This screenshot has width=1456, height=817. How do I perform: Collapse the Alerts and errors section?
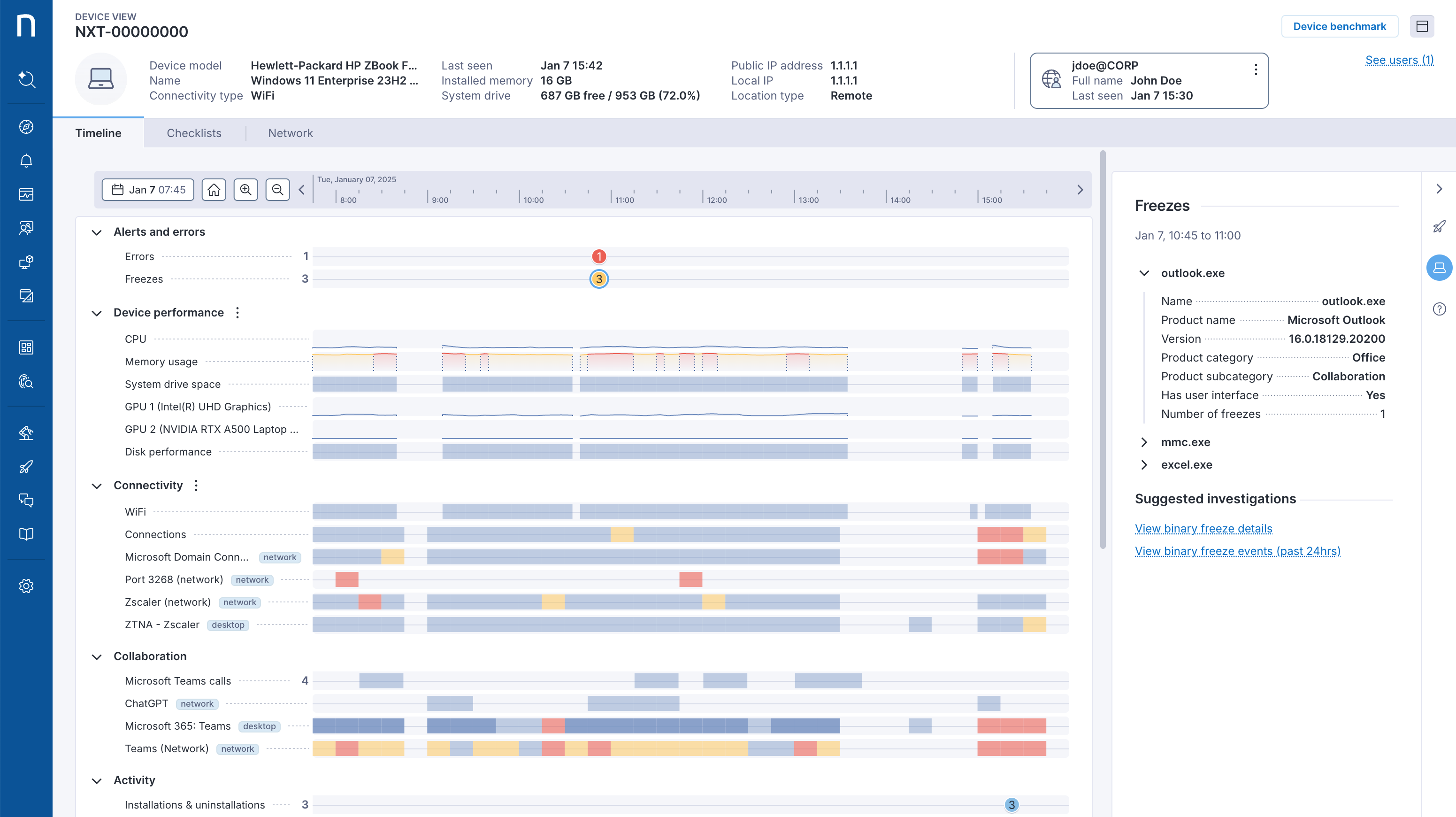pyautogui.click(x=97, y=232)
